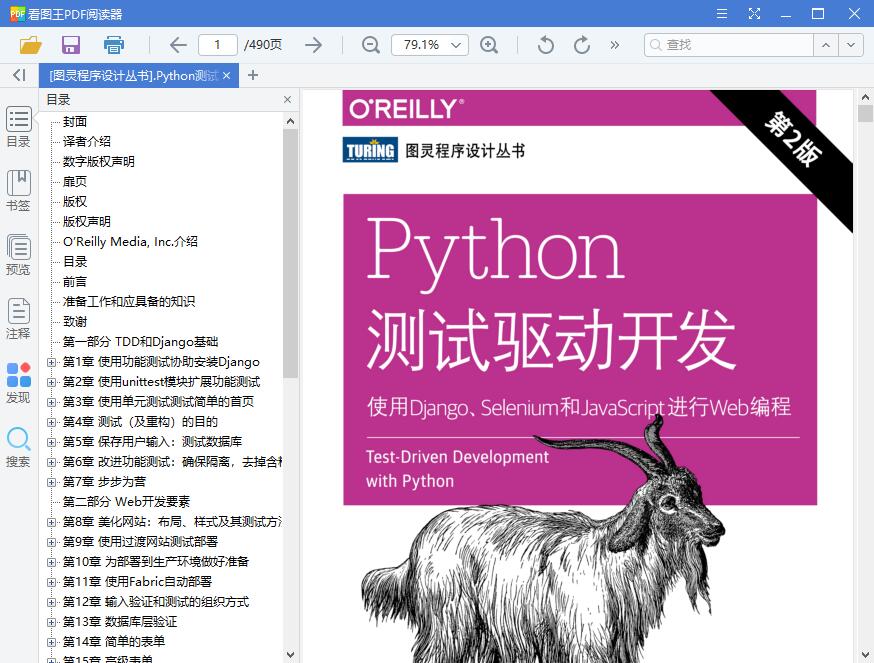874x663 pixels.
Task: Expand 第5章 保存用户输入：测试数据库
Action: click(51, 443)
